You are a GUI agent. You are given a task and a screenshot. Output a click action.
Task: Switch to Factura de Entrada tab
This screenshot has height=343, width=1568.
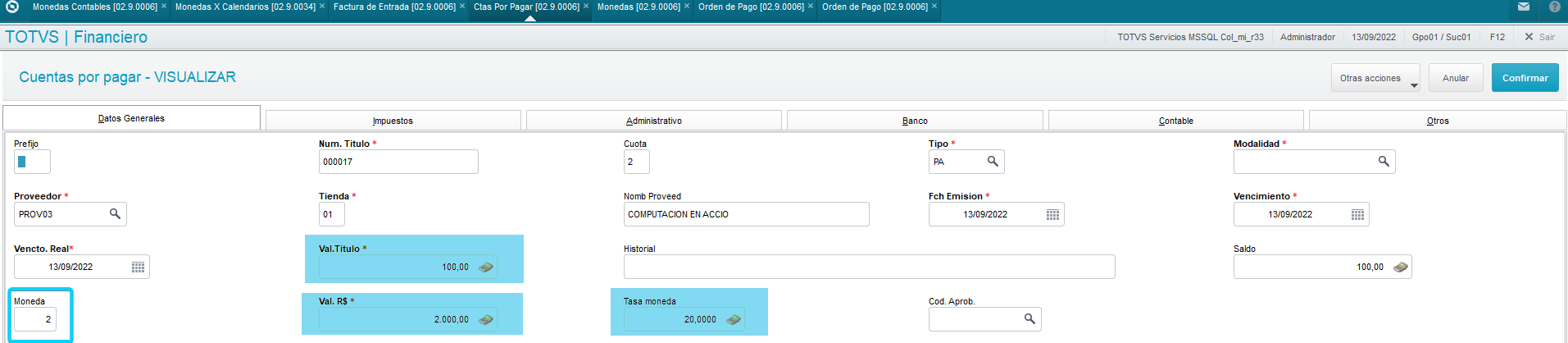tap(394, 7)
